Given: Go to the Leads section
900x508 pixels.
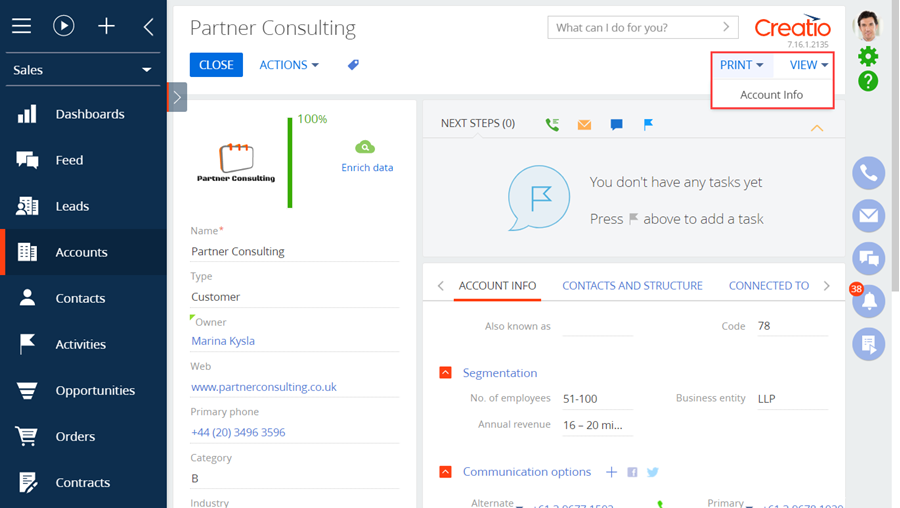Looking at the screenshot, I should tap(83, 206).
